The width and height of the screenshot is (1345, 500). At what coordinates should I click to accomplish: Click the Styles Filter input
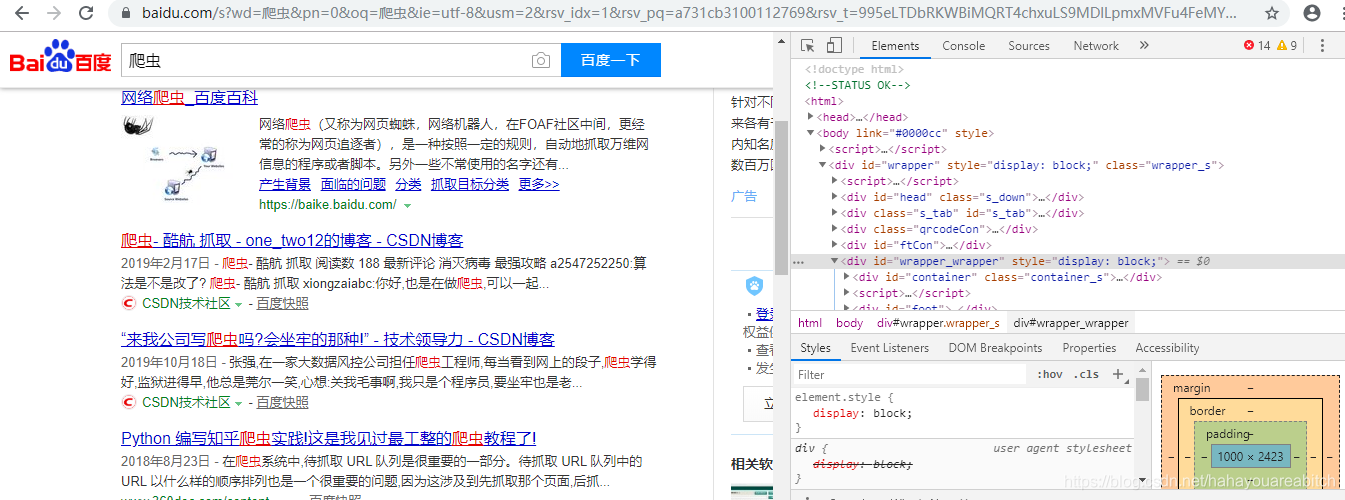click(x=910, y=375)
